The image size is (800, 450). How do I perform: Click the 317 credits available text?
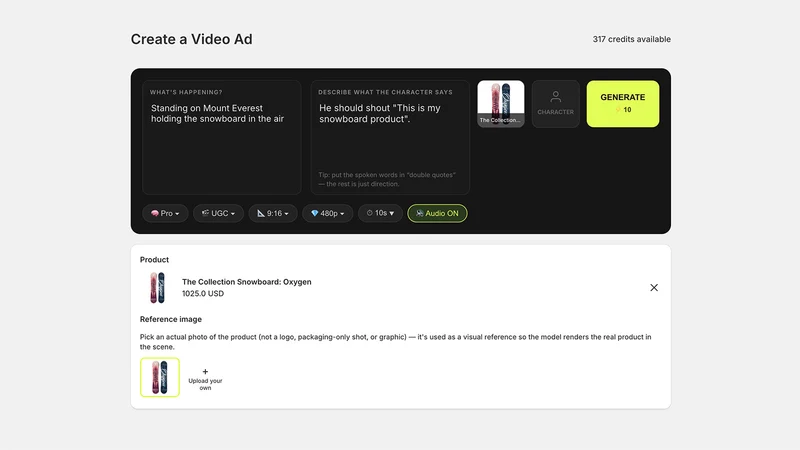tap(632, 39)
